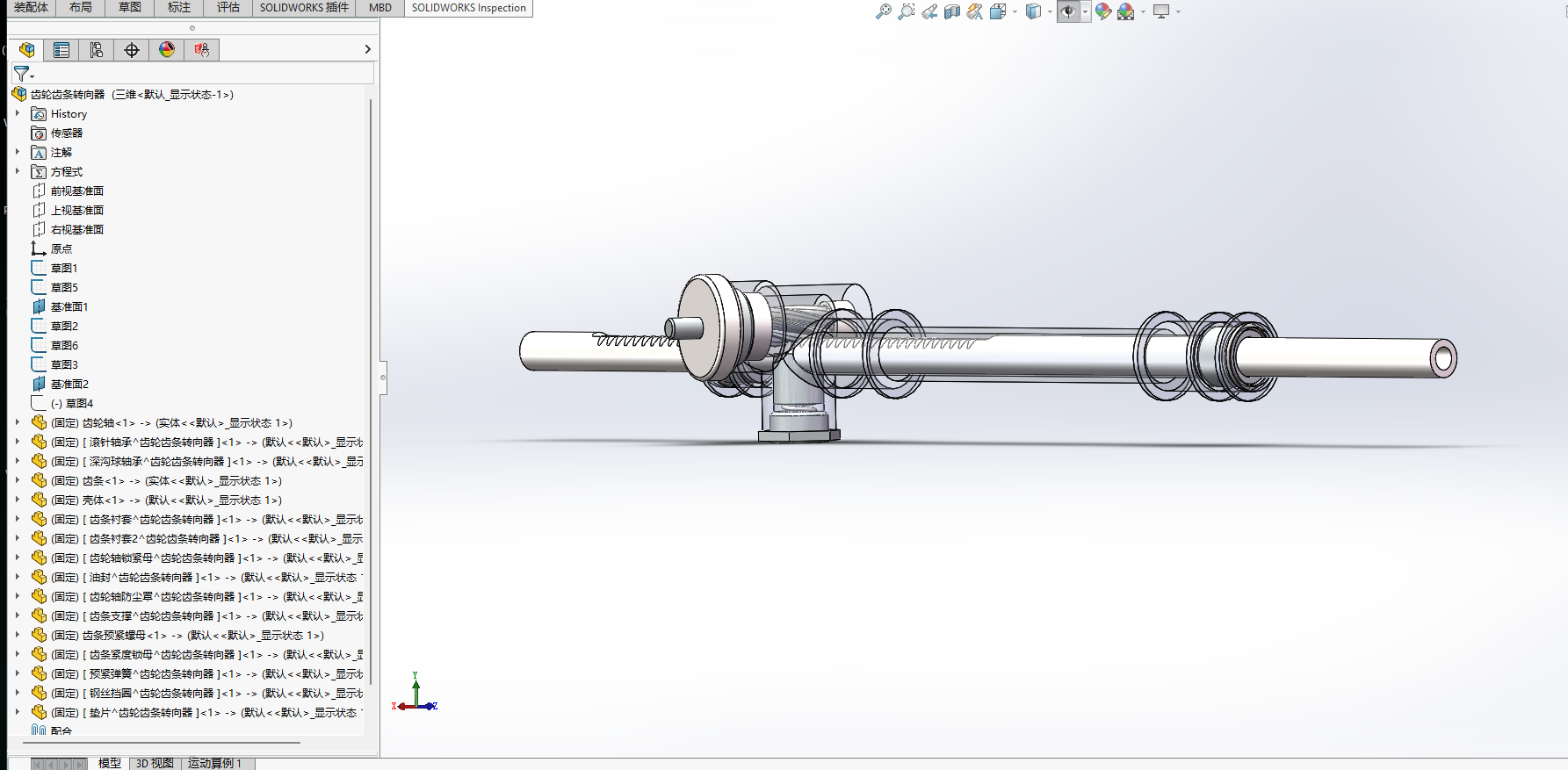Click the feature tree filter funnel

[21, 74]
